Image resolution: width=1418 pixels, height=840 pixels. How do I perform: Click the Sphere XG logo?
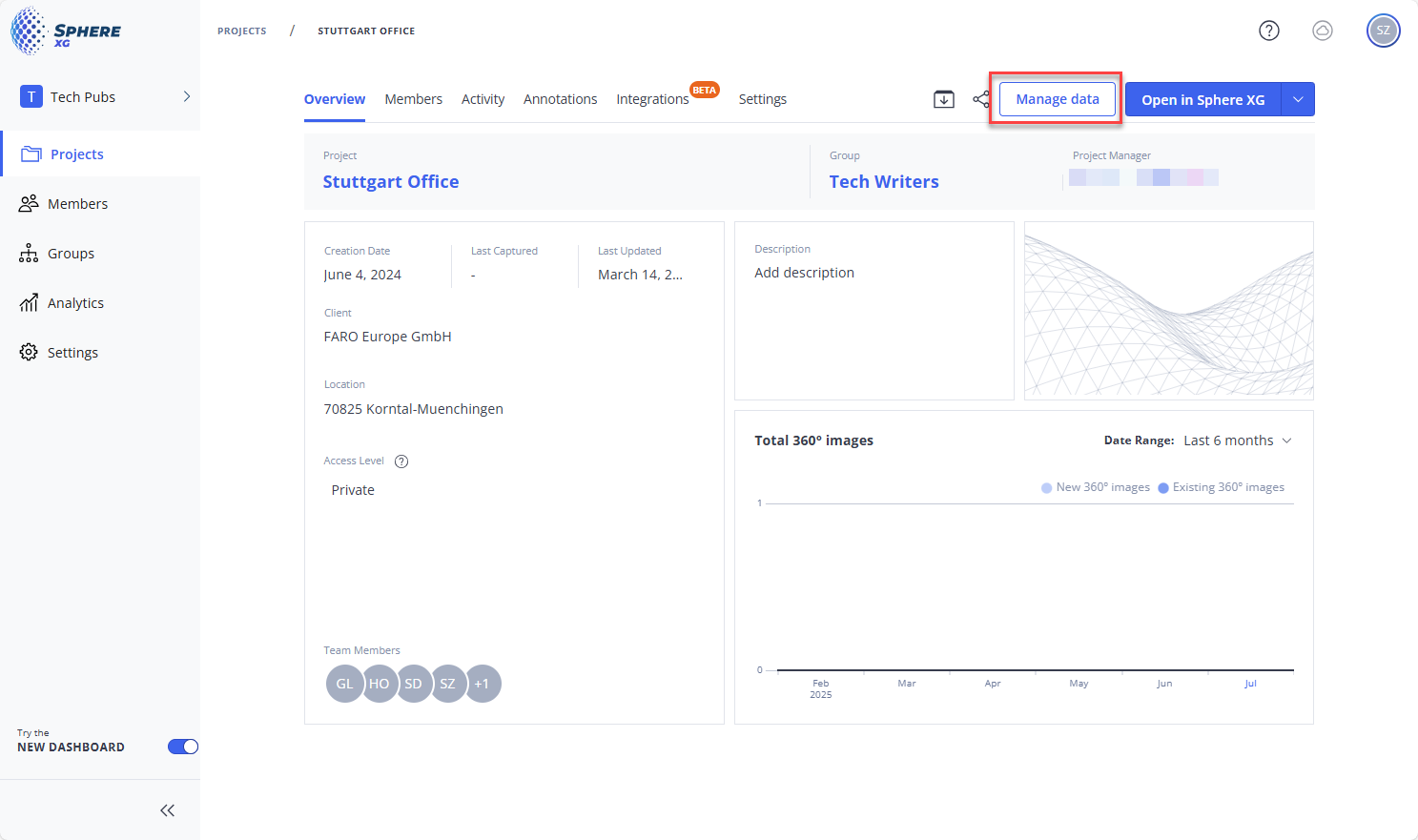tap(66, 31)
